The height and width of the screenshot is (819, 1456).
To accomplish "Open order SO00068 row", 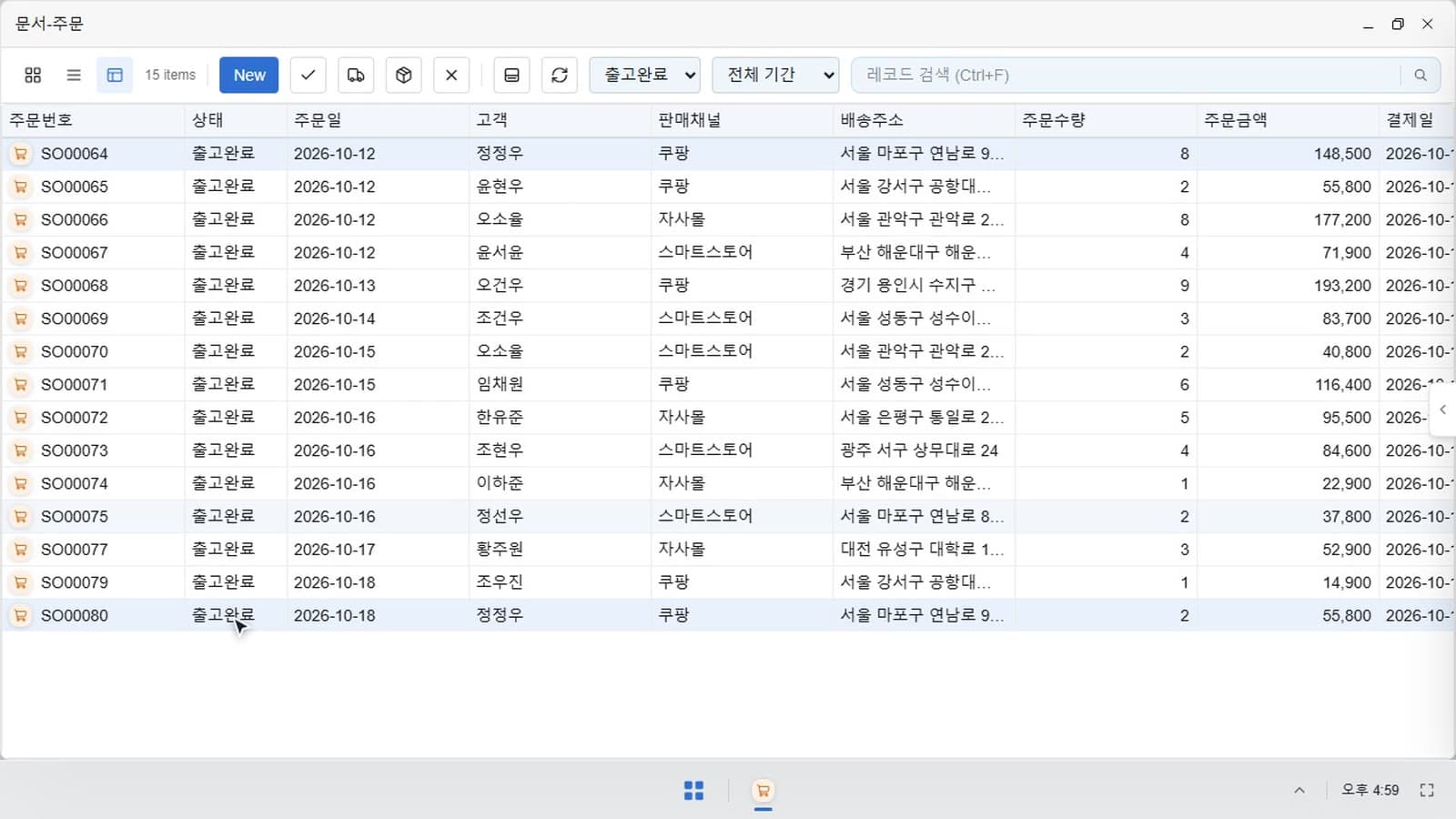I will tap(728, 286).
